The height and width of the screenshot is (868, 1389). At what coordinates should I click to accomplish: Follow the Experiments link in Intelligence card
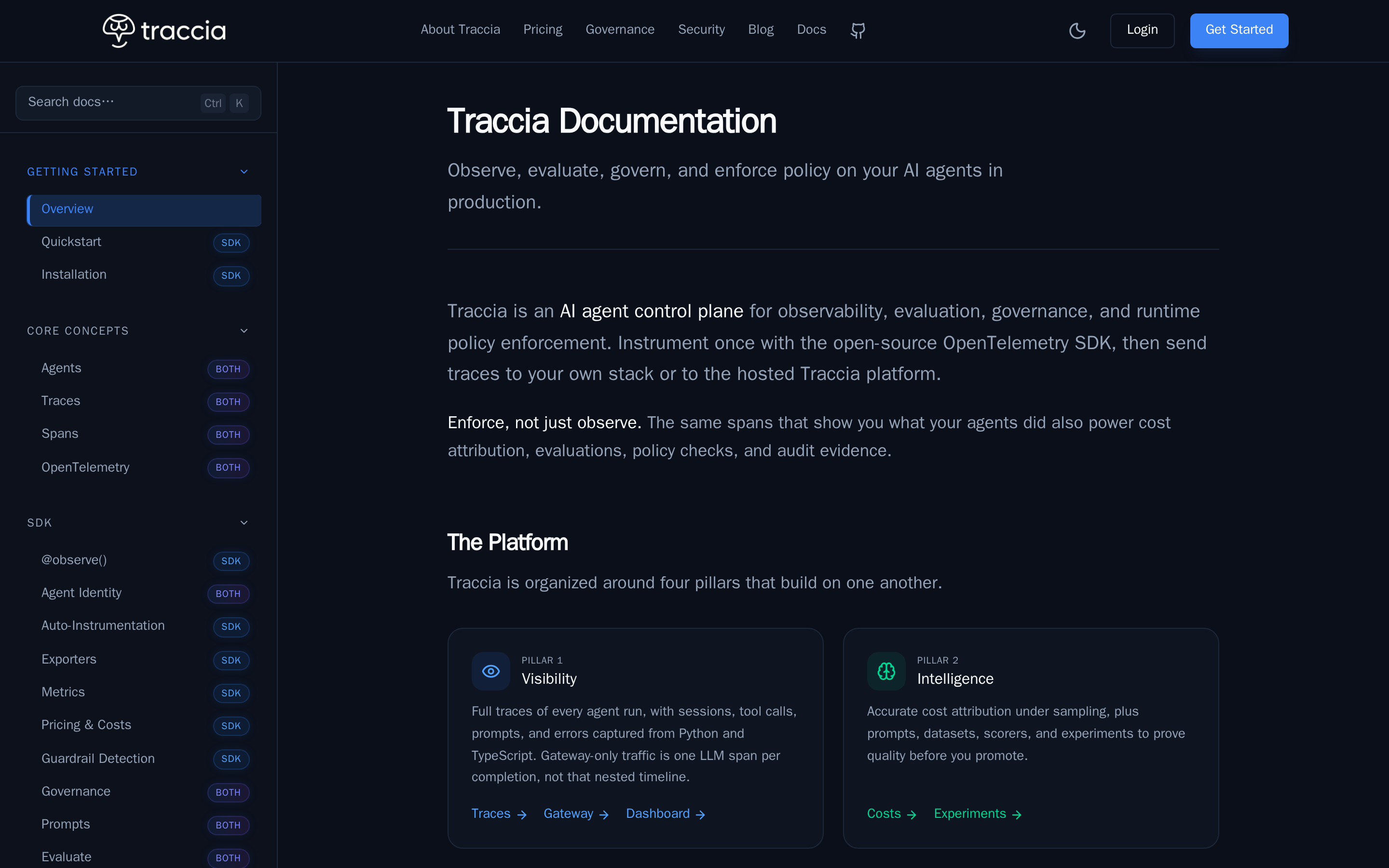pos(978,814)
